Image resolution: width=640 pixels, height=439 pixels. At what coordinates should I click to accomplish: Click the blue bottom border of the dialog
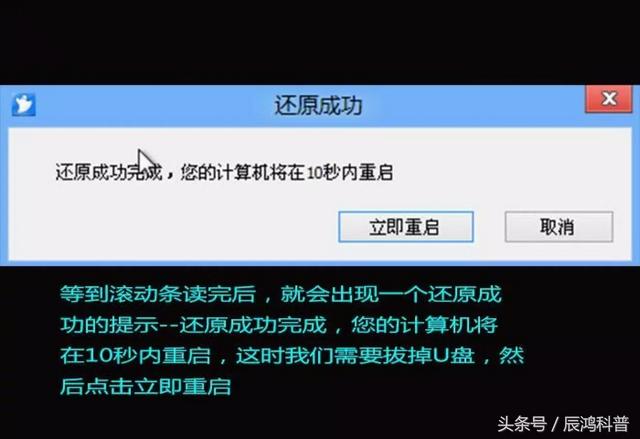[320, 264]
